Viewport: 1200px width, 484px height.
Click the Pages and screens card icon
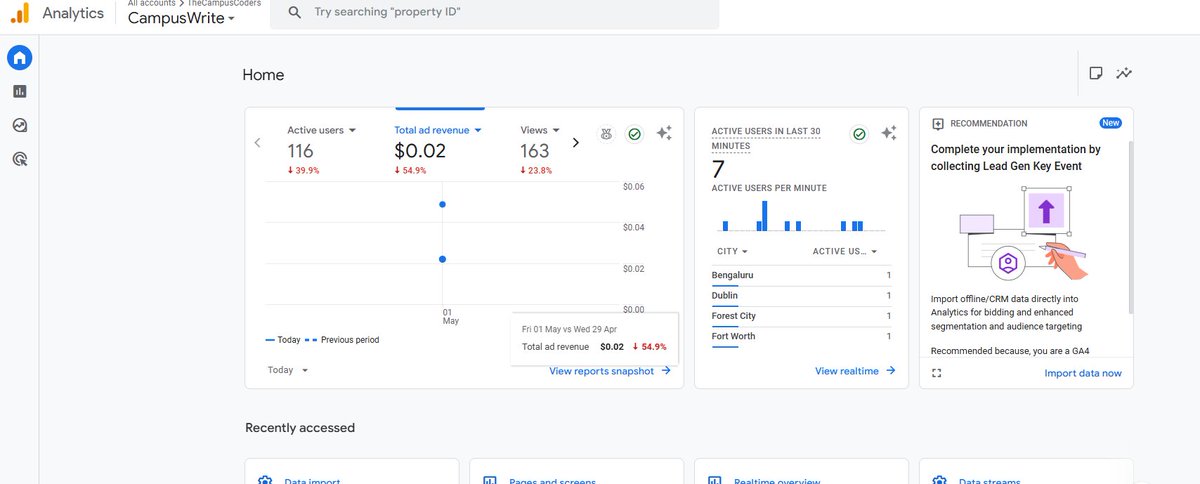click(x=490, y=481)
